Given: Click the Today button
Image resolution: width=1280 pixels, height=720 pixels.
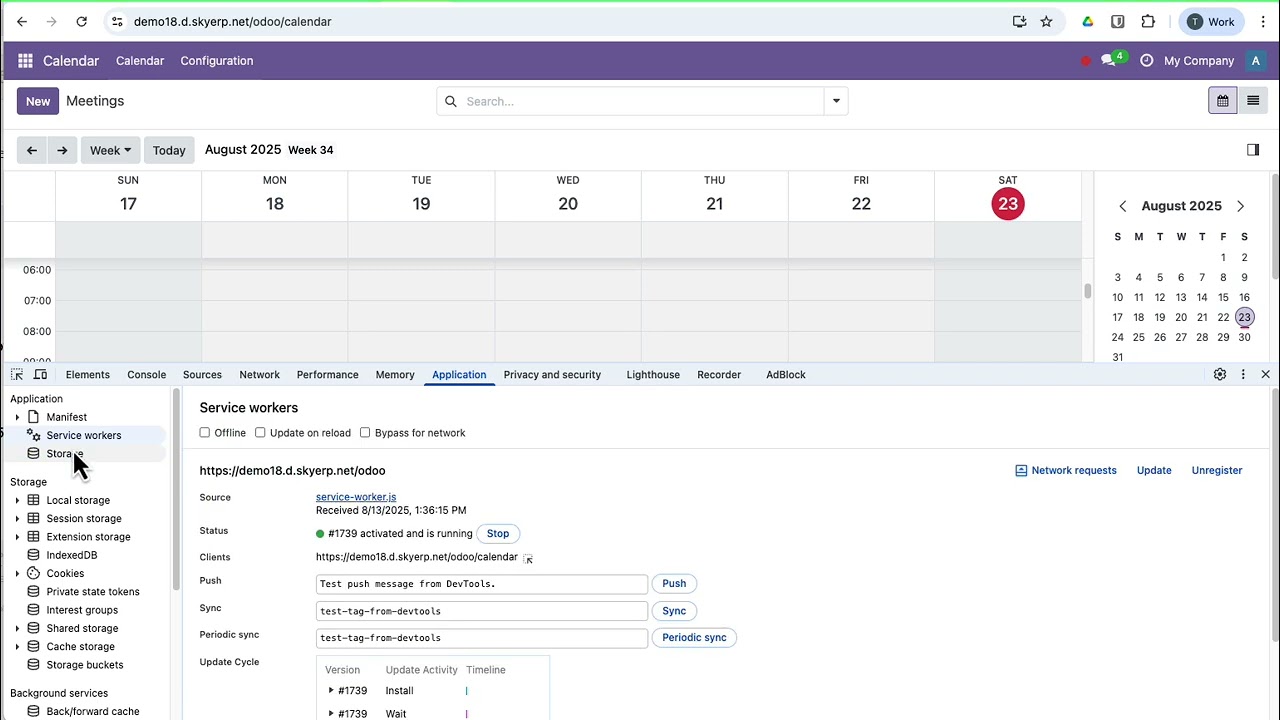Looking at the screenshot, I should point(169,150).
